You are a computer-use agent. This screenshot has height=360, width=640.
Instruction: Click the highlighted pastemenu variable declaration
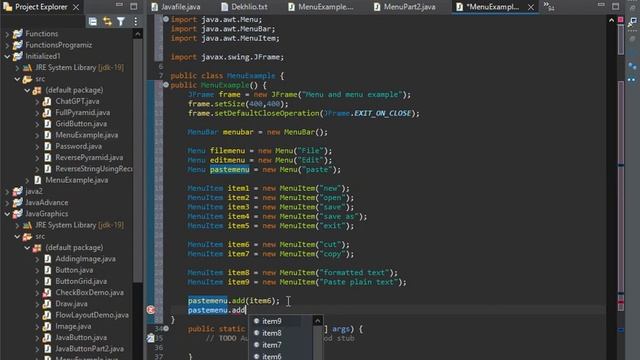[229, 169]
